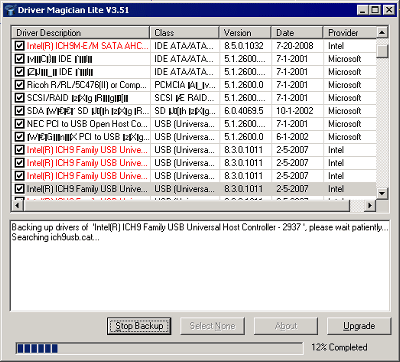Select date cell 7-20-2008
The image size is (400, 362).
(x=294, y=46)
